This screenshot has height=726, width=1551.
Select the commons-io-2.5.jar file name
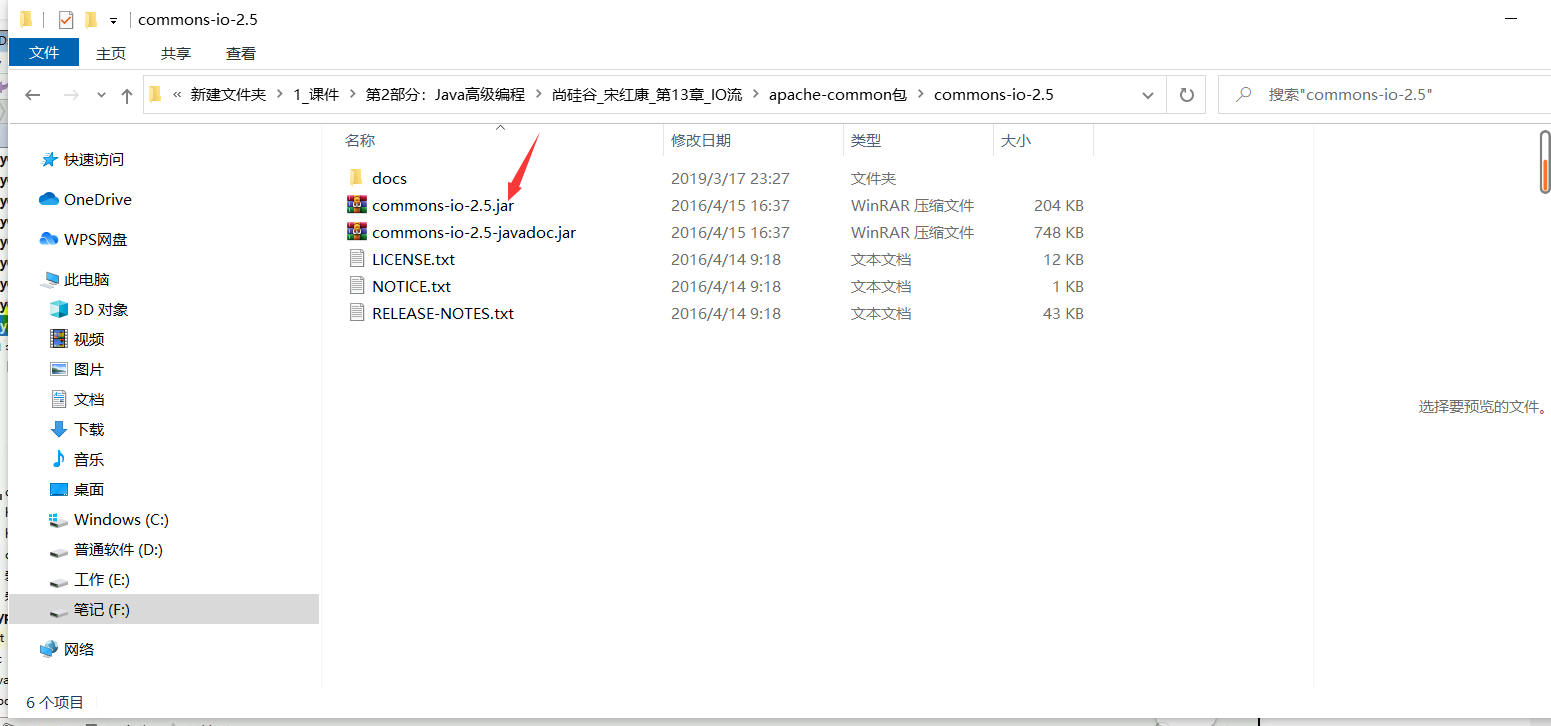pos(443,205)
